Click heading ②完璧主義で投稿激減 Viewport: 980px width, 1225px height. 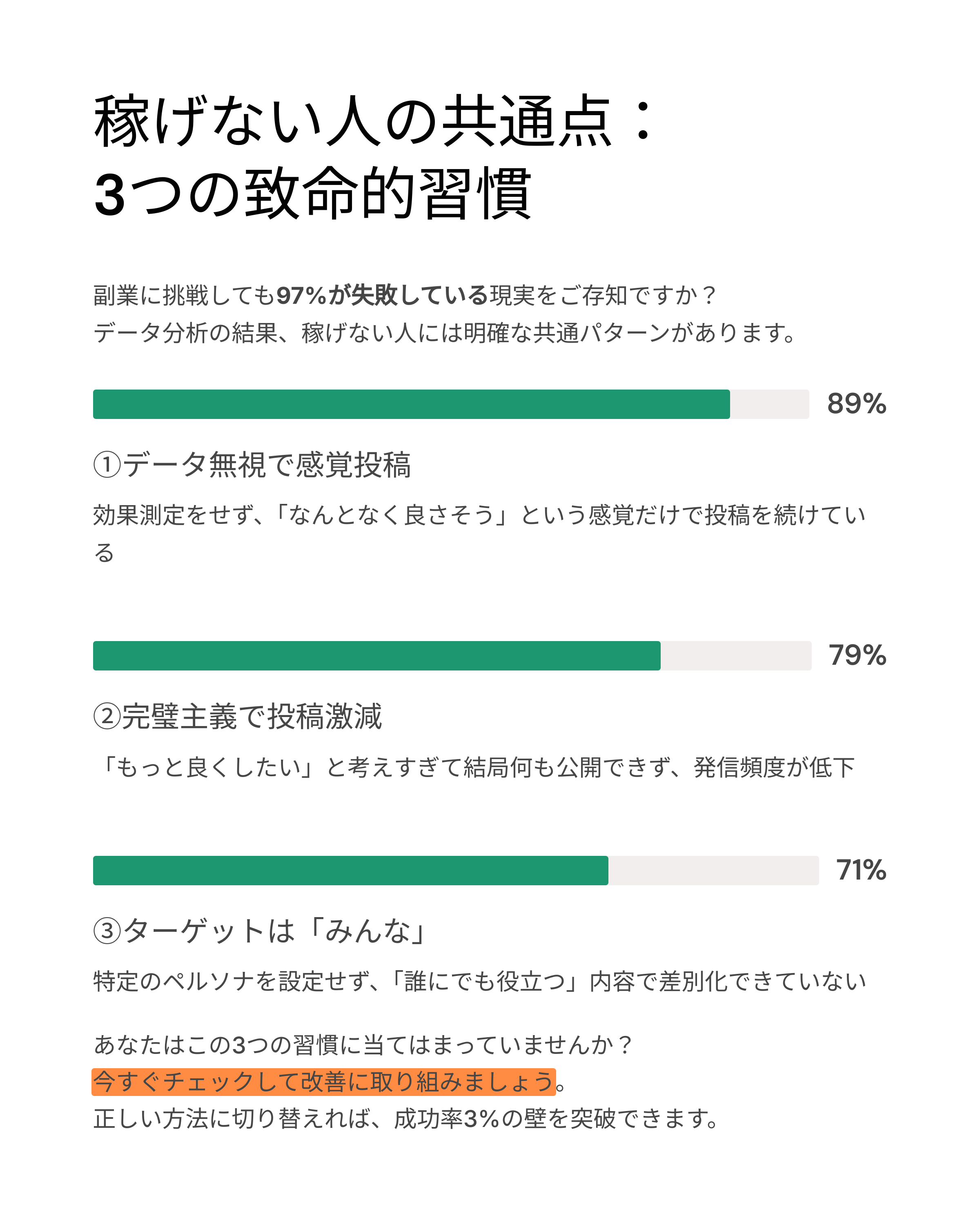[238, 717]
